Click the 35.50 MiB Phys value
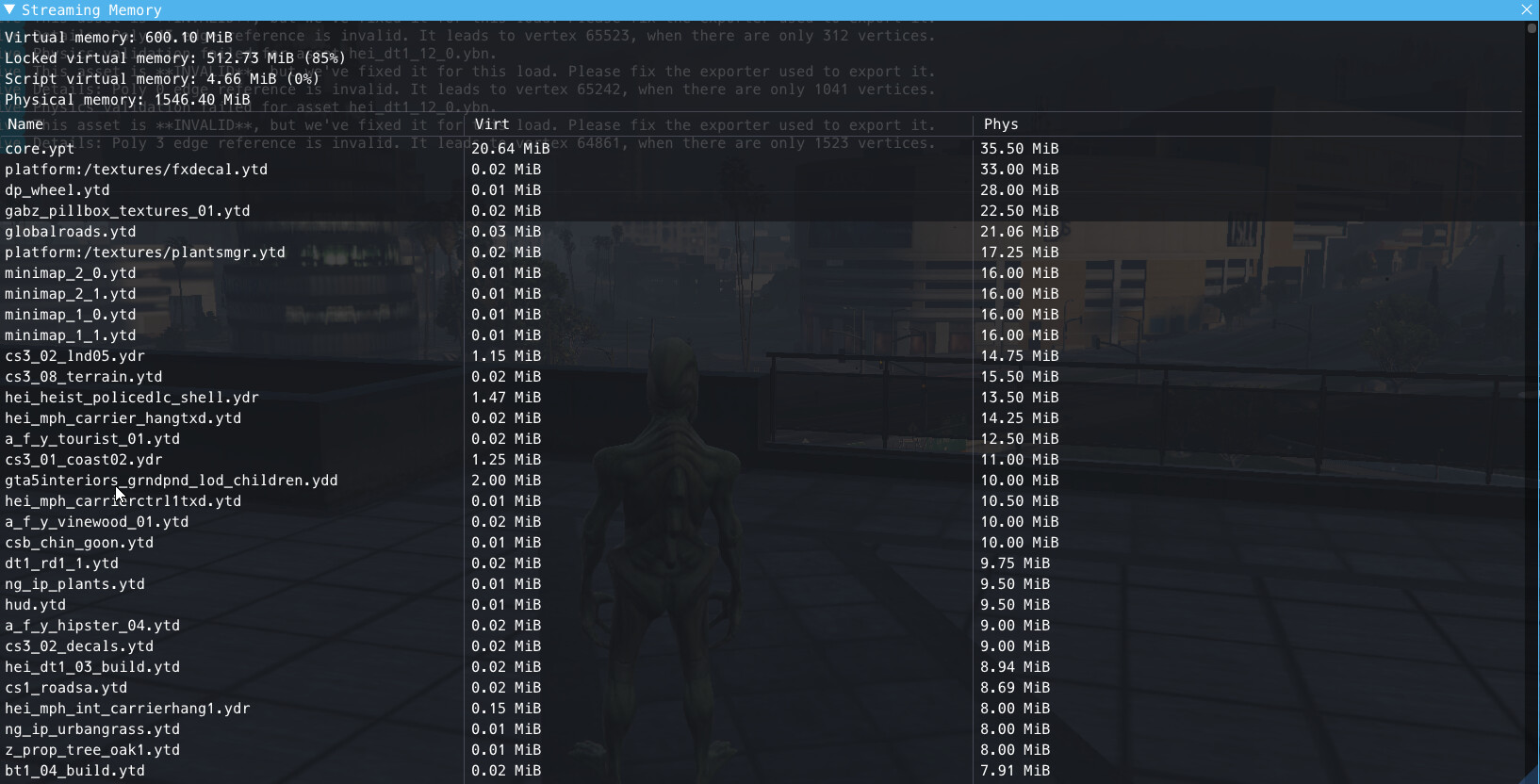 (x=1020, y=149)
